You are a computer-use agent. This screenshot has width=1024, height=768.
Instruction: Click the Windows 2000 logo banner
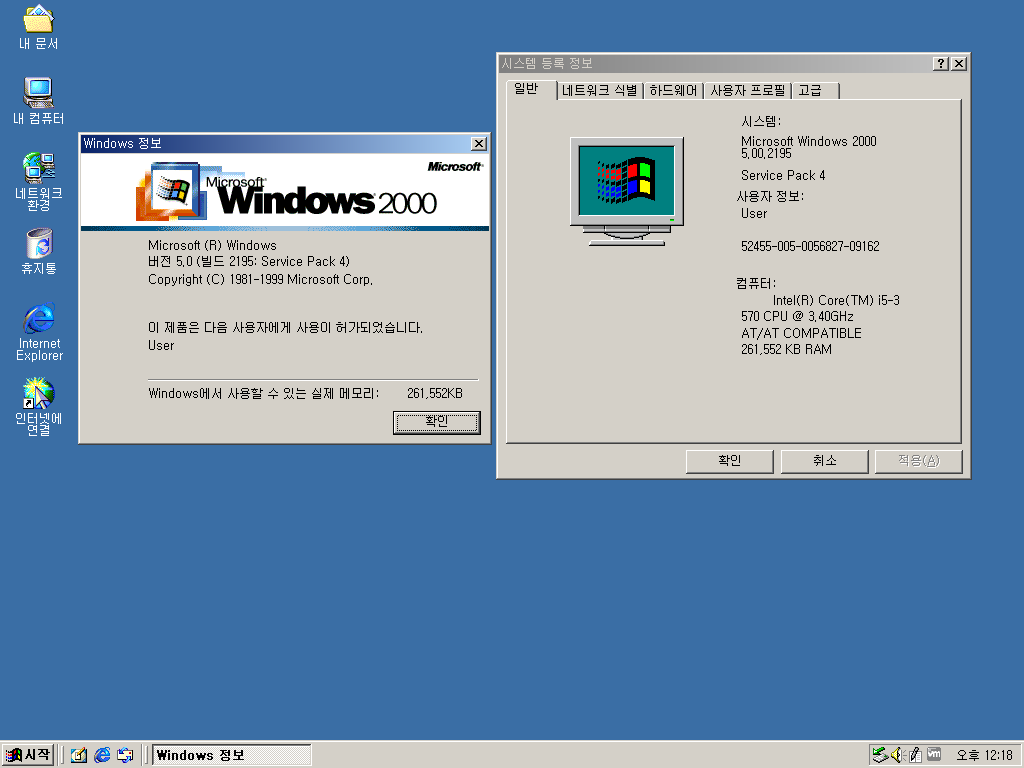[285, 190]
